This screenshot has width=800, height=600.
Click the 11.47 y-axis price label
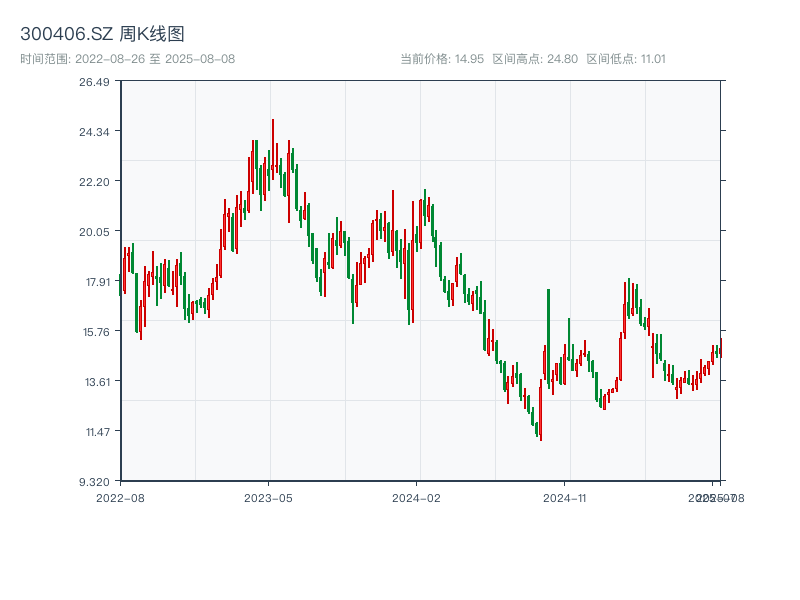point(94,432)
